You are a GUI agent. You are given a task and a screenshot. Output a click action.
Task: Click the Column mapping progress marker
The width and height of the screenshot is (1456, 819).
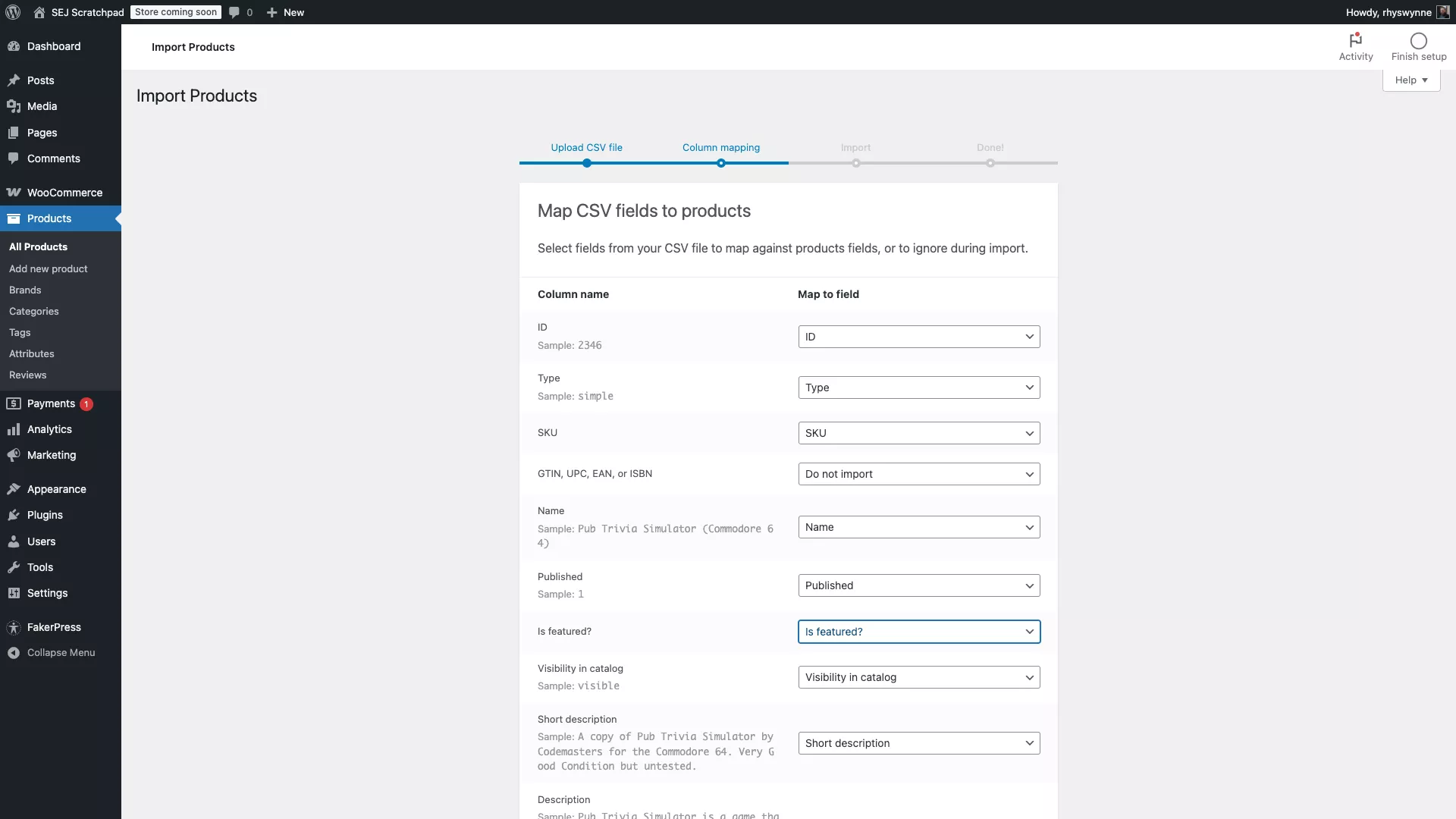[x=720, y=163]
